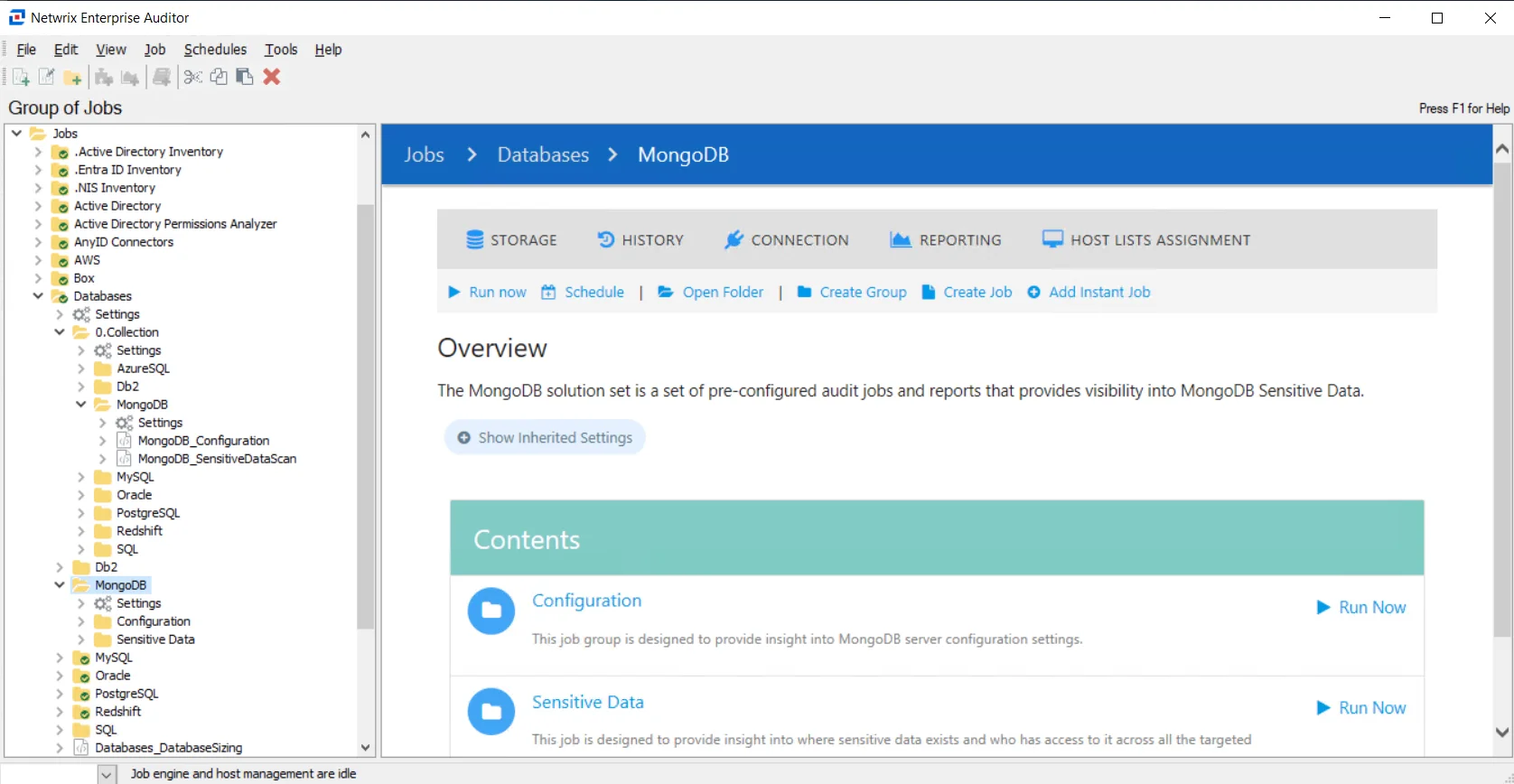Open the View menu
1514x784 pixels.
point(111,50)
